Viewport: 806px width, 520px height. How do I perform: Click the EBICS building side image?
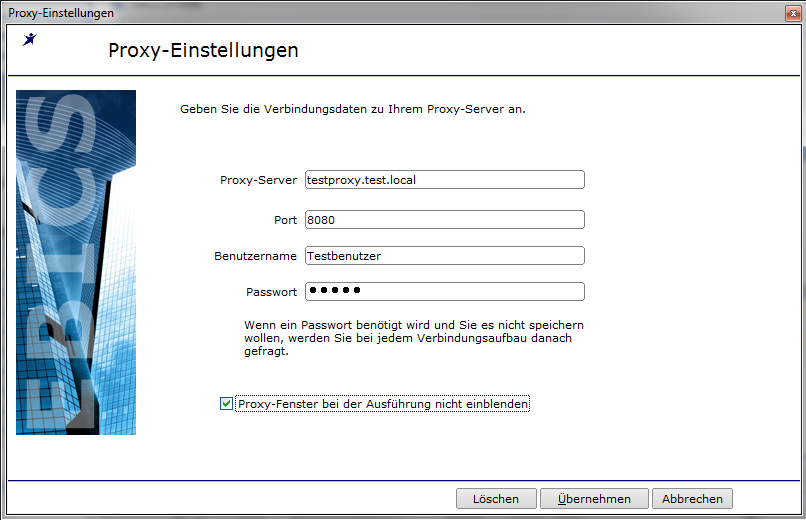click(x=76, y=263)
